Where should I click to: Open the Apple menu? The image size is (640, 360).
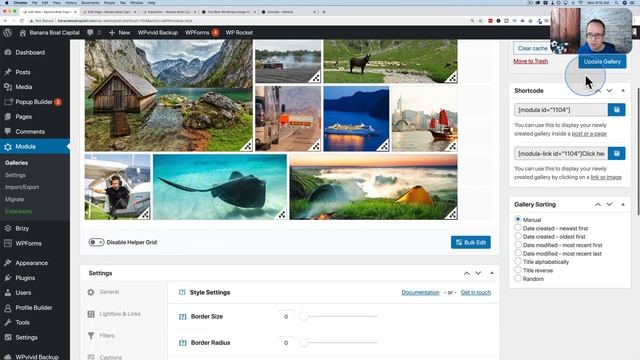pyautogui.click(x=7, y=2)
